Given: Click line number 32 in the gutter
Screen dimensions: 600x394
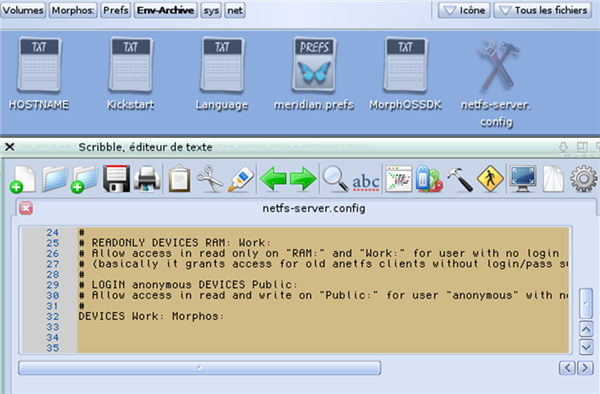Looking at the screenshot, I should tap(53, 317).
